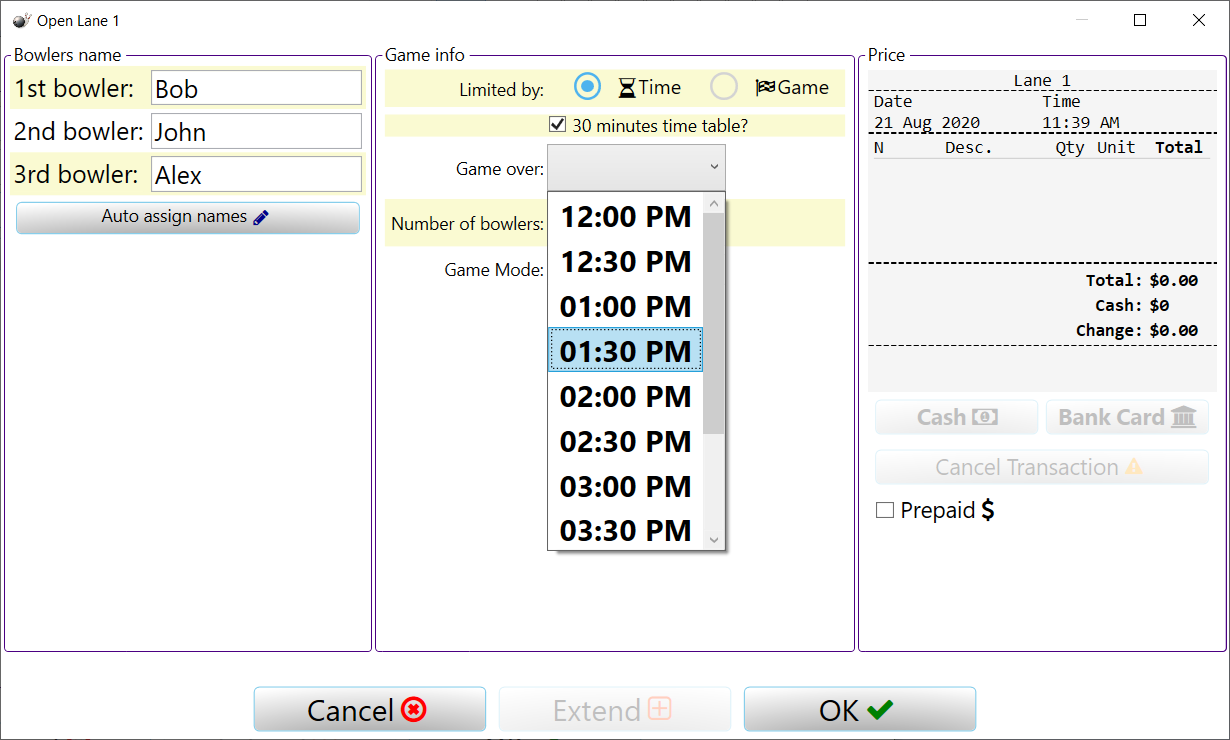Click the flag Game limit icon
The width and height of the screenshot is (1230, 740).
(x=766, y=87)
